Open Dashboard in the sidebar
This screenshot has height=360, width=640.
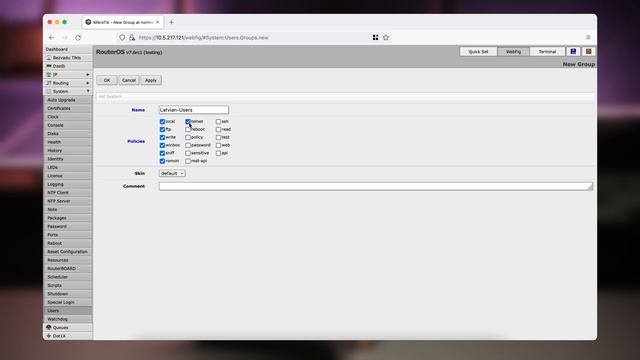click(68, 49)
